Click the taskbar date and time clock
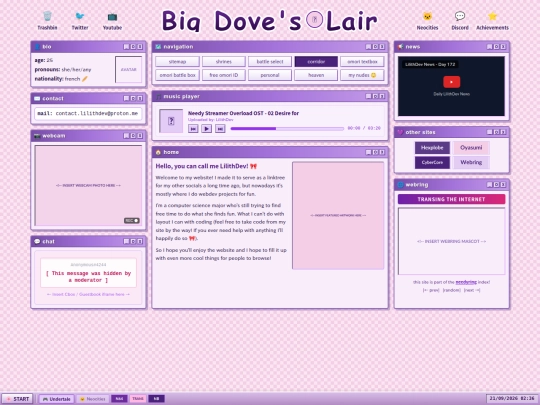Viewport: 540px width, 405px height. point(512,399)
